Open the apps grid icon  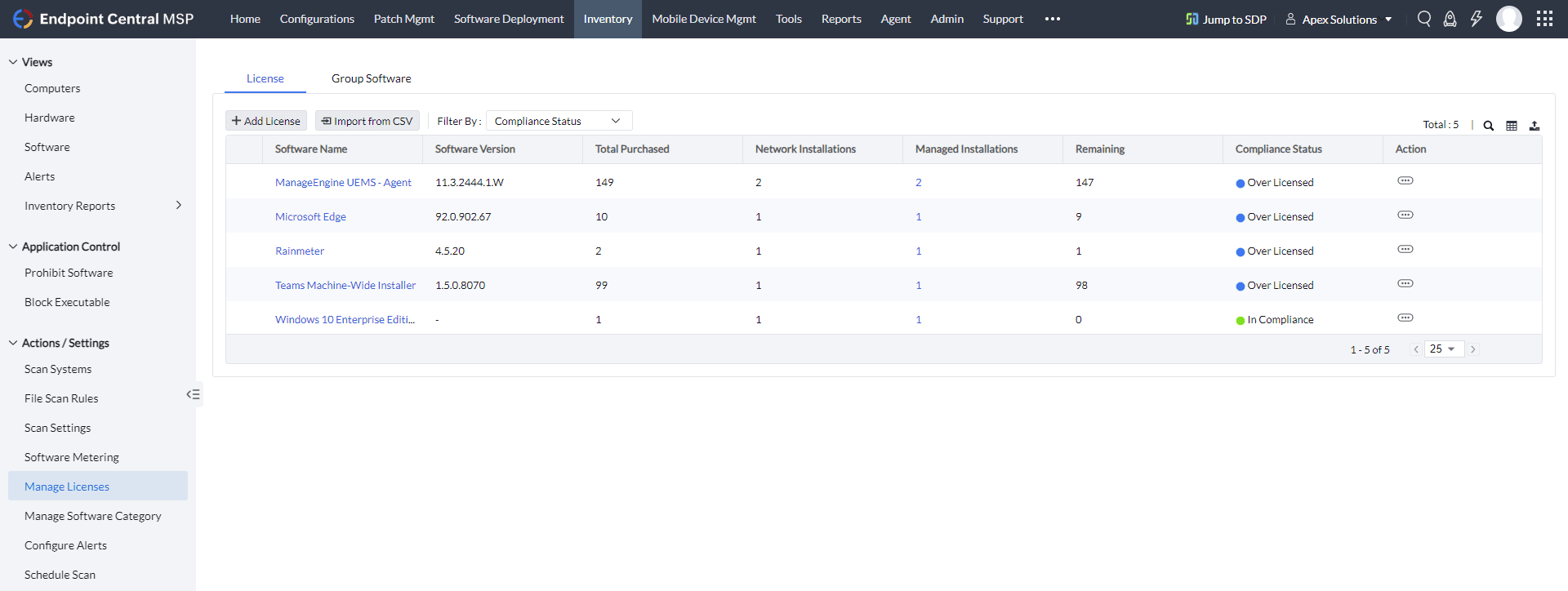(x=1544, y=19)
